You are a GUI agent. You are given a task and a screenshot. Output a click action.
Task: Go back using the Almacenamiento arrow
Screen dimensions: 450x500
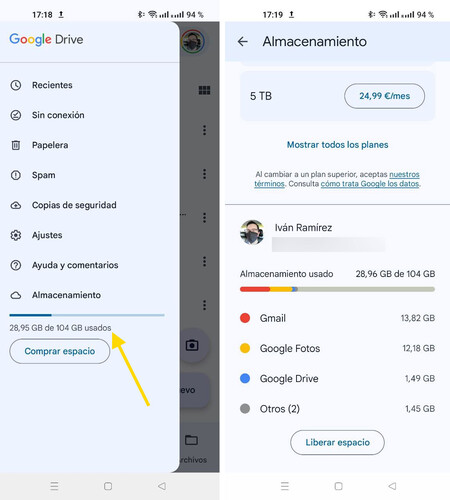pos(243,41)
